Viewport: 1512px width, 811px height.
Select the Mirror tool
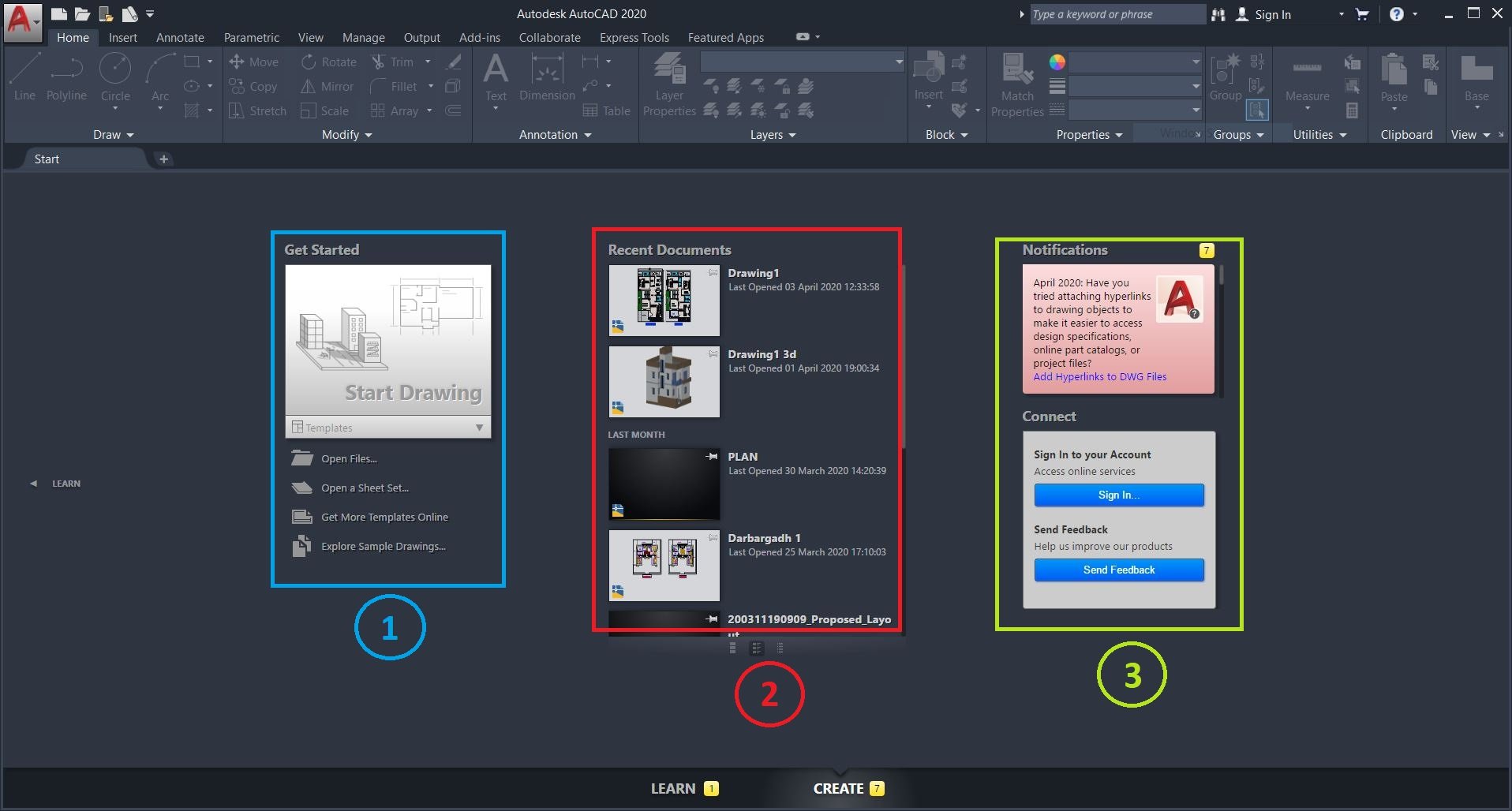coord(326,87)
